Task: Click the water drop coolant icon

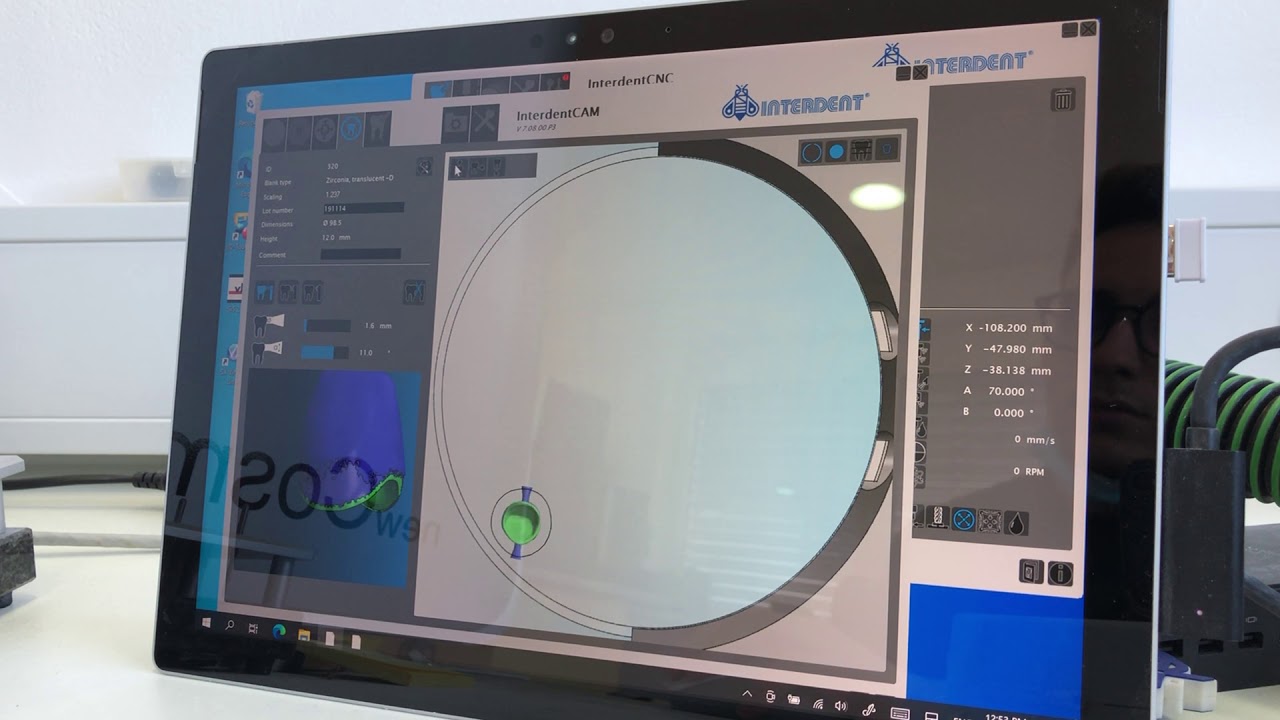Action: point(1016,523)
